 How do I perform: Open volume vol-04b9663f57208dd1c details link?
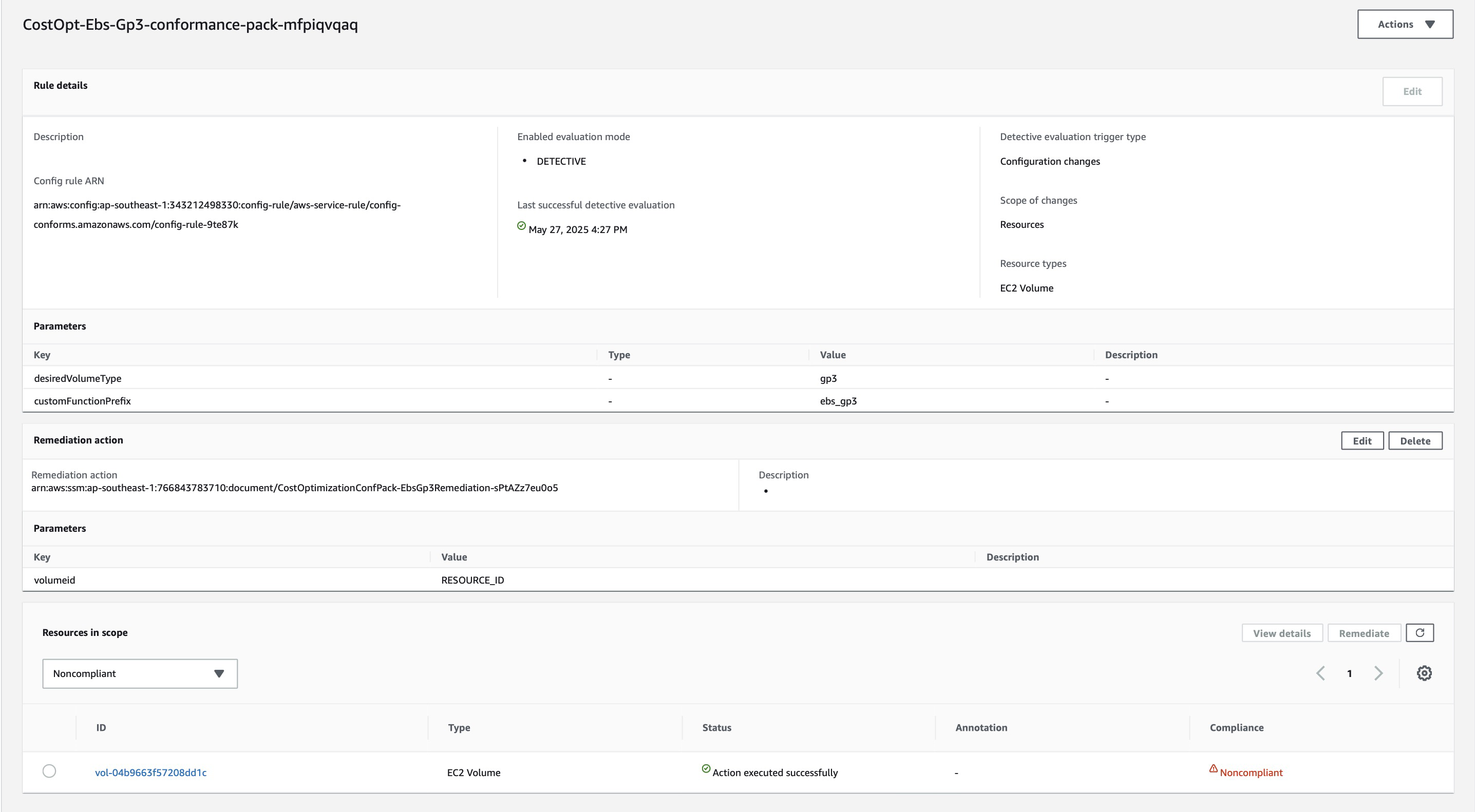click(x=151, y=772)
